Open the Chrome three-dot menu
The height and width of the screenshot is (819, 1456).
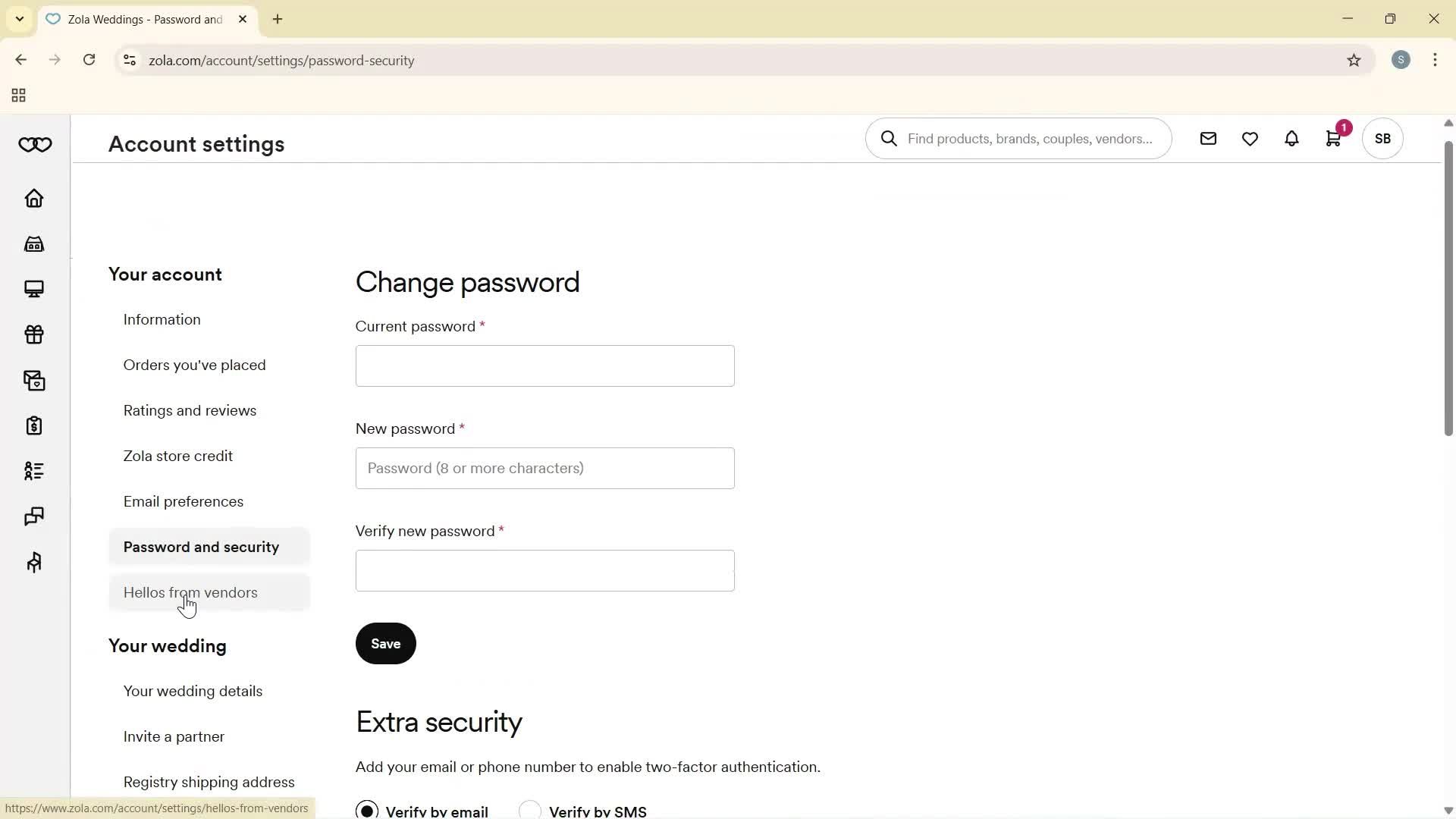pos(1436,60)
